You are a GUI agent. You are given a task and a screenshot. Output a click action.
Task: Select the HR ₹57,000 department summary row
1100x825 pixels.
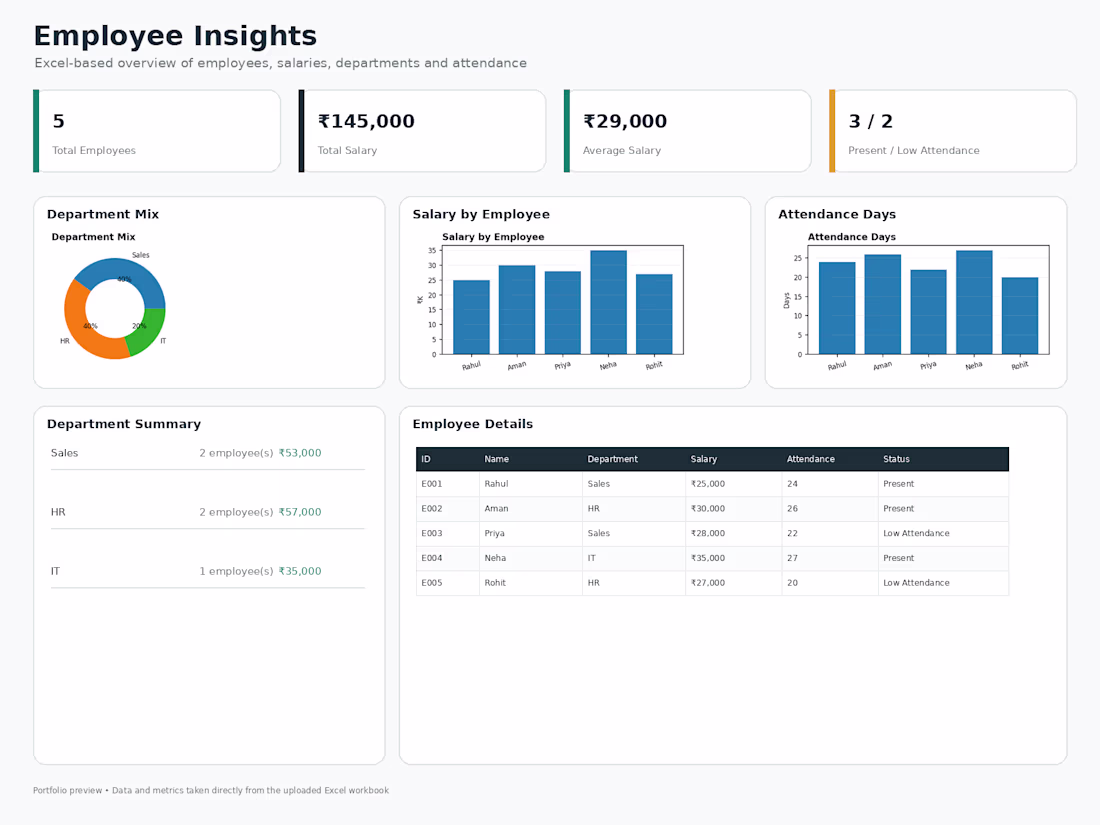208,512
